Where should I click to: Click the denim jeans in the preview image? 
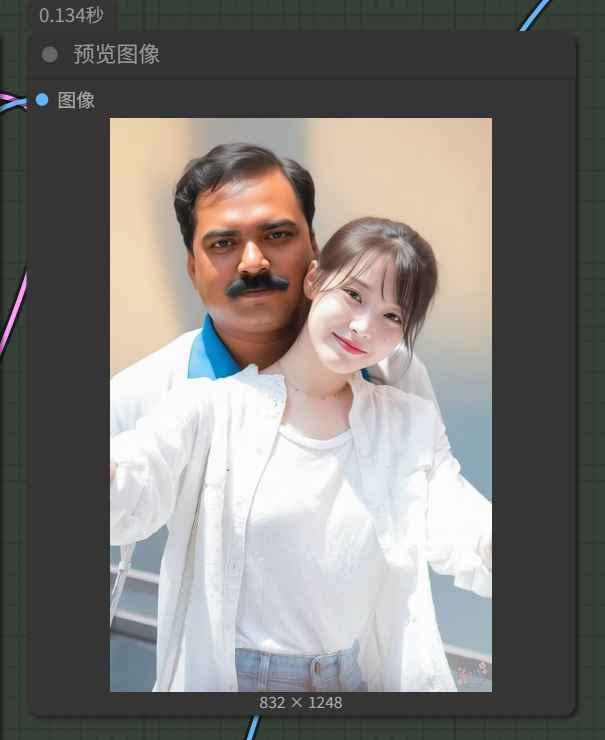[x=300, y=670]
